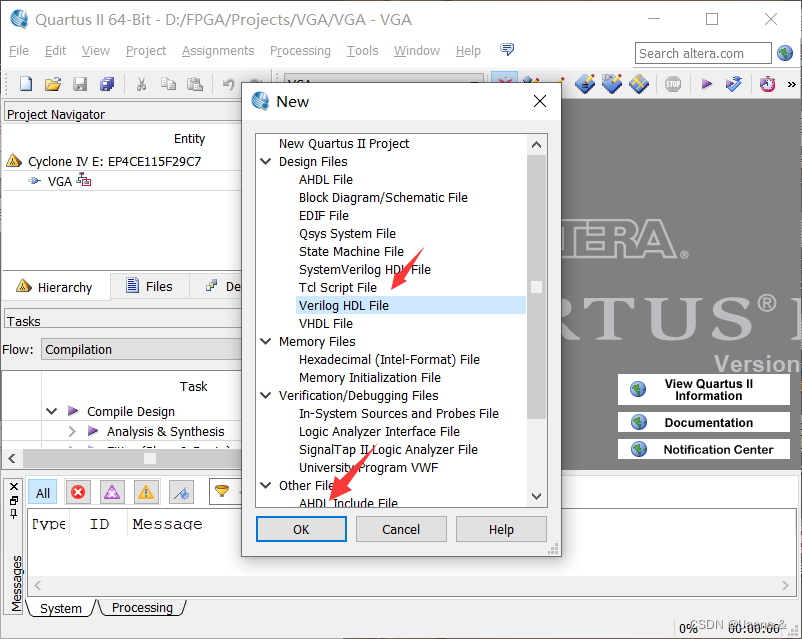Click the TimeQuest clock toolbar icon
The width and height of the screenshot is (802, 639).
[767, 83]
